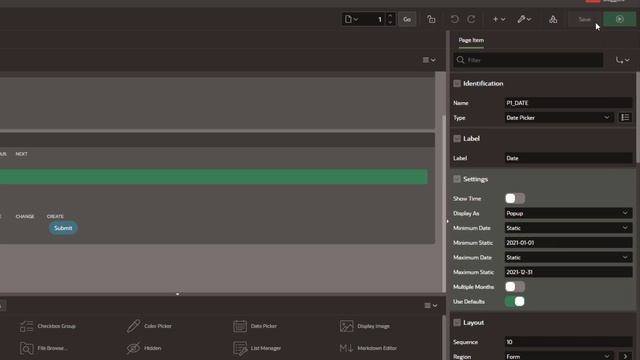Image resolution: width=640 pixels, height=360 pixels.
Task: Select the Checkbox Group gallery item
Action: (48, 326)
